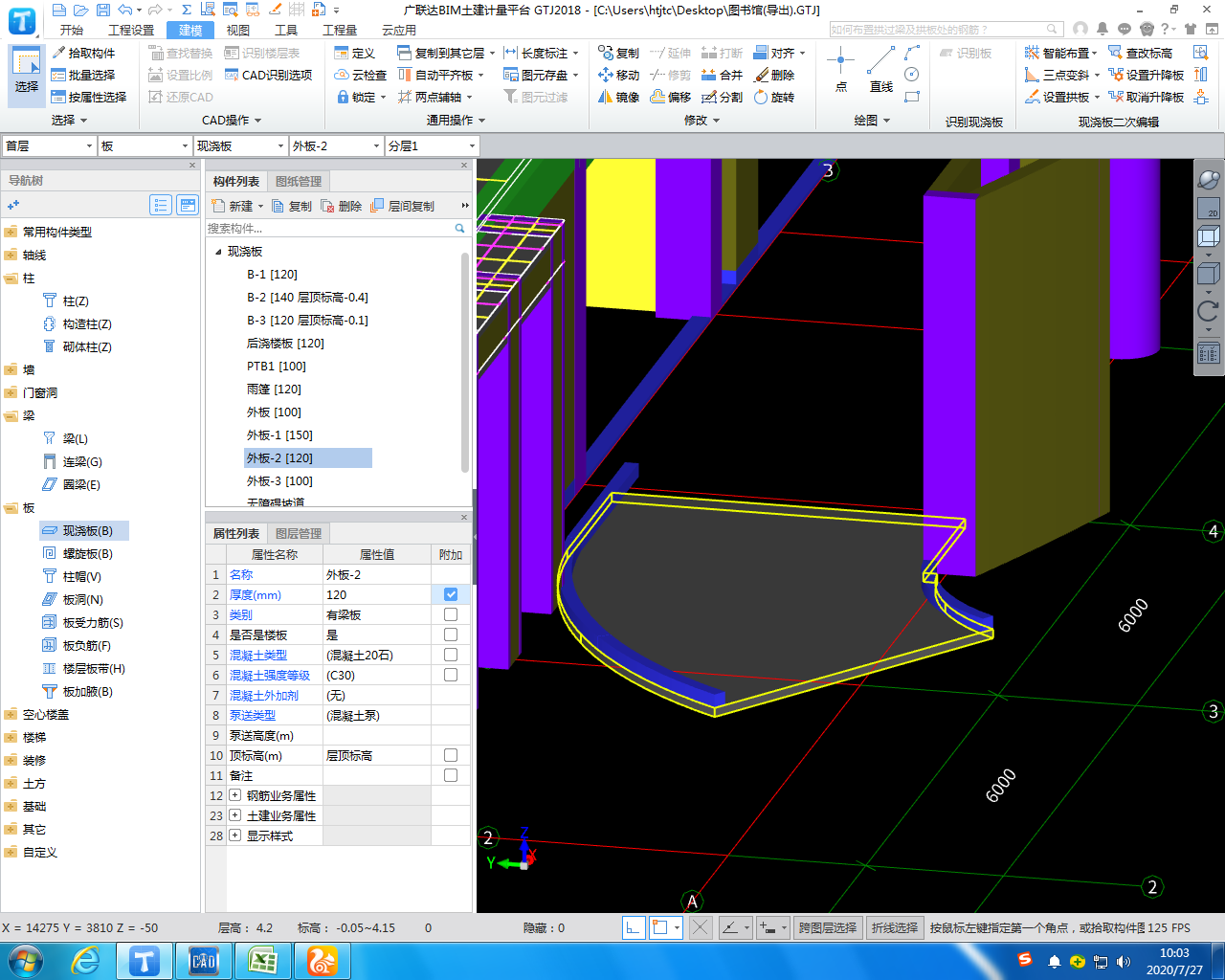The height and width of the screenshot is (980, 1225).
Task: Check the 混凝土类型 附加 checkbox
Action: pyautogui.click(x=451, y=655)
